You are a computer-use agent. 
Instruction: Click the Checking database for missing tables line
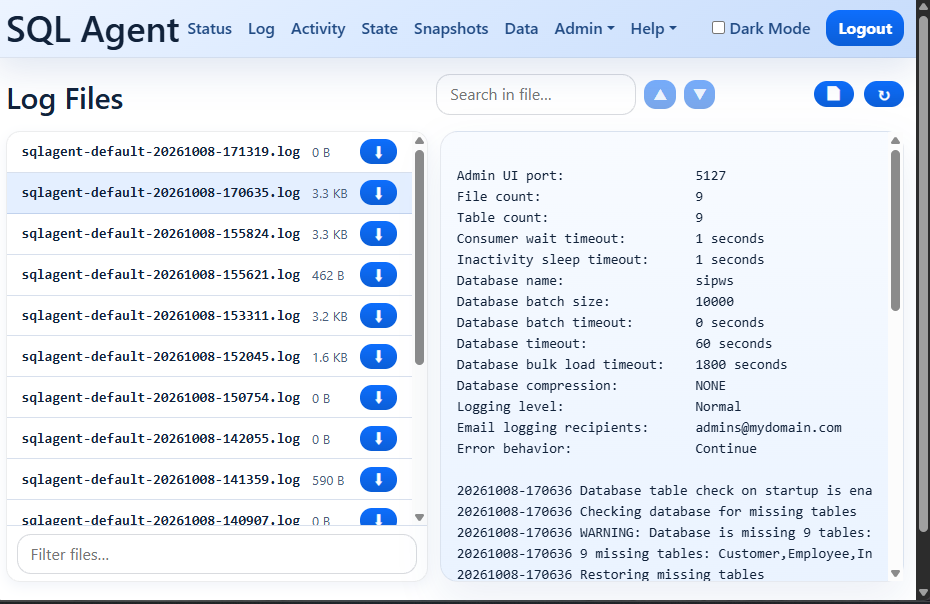click(x=657, y=511)
